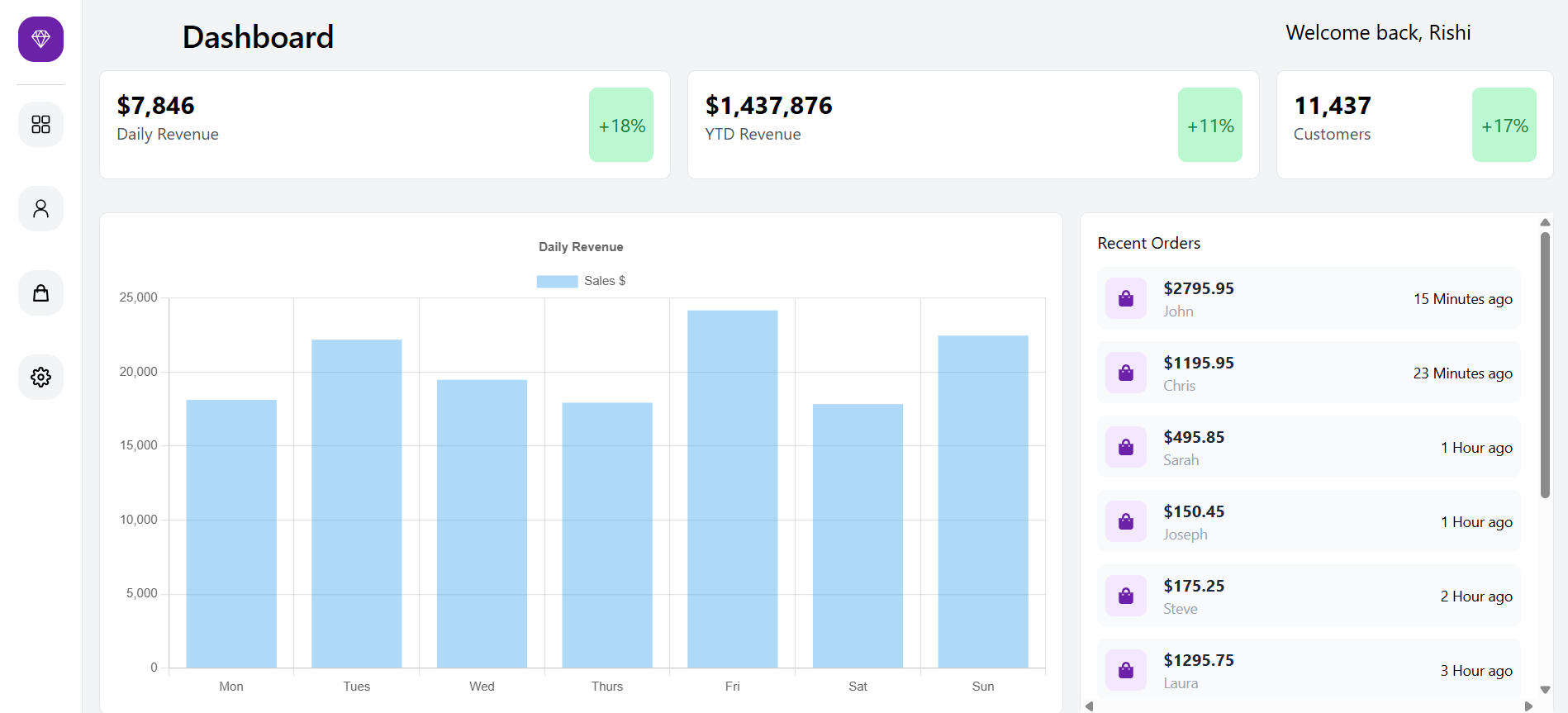Click the $7,846 Daily Revenue value
Image resolution: width=1568 pixels, height=713 pixels.
(156, 106)
